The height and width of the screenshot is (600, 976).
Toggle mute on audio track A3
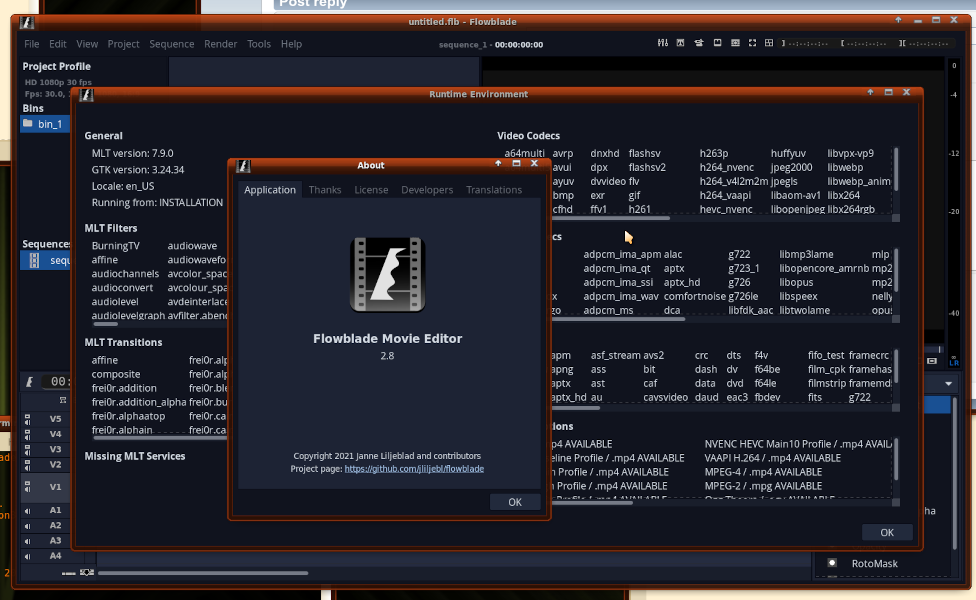click(27, 541)
